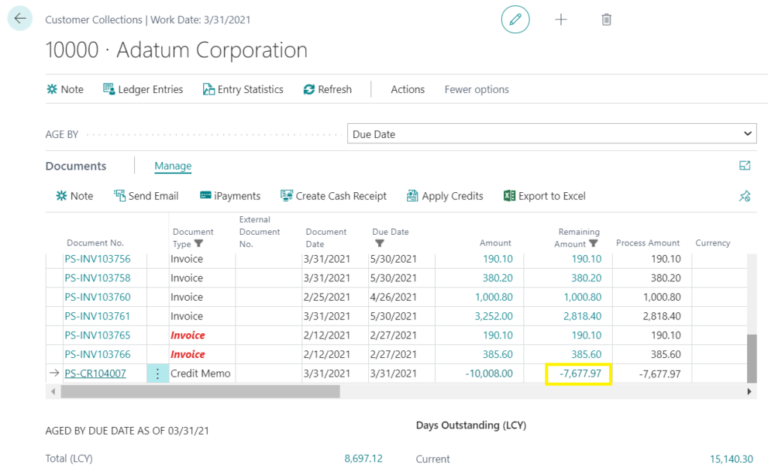The image size is (768, 475).
Task: Go back with the arrow button
Action: tap(20, 19)
